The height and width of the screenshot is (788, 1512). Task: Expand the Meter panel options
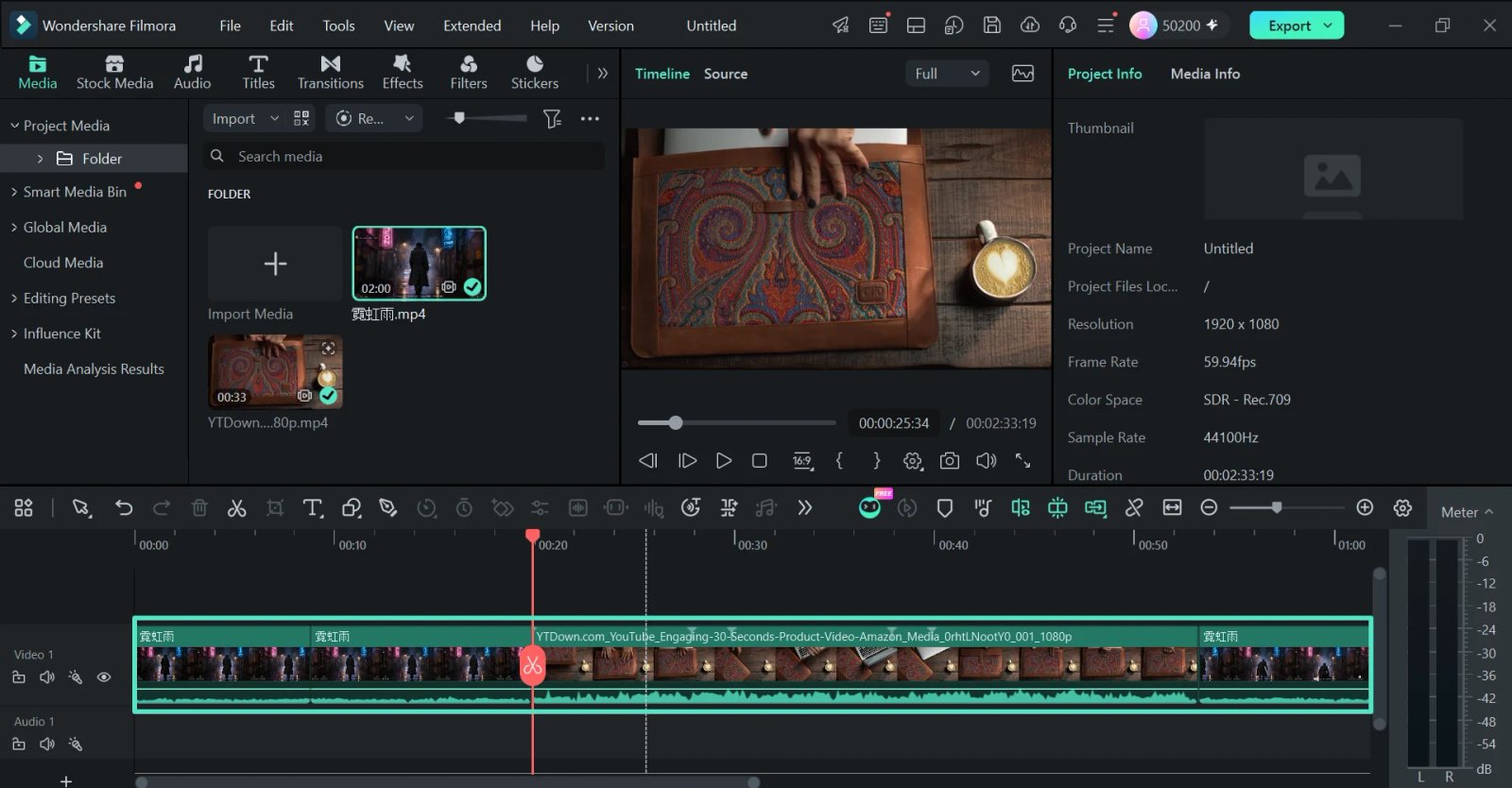pos(1467,512)
